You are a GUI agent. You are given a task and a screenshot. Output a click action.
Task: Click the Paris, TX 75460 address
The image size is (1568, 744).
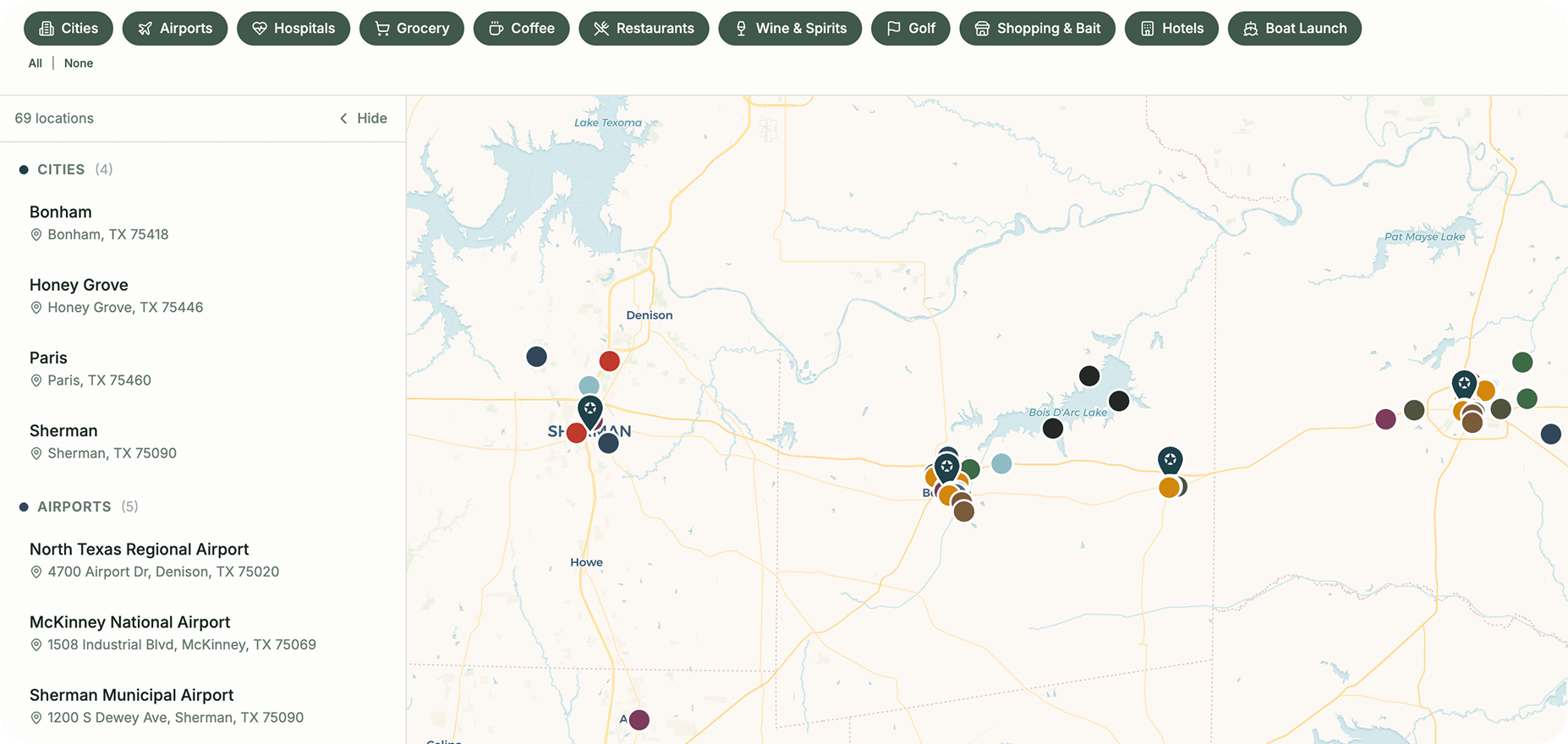coord(99,380)
